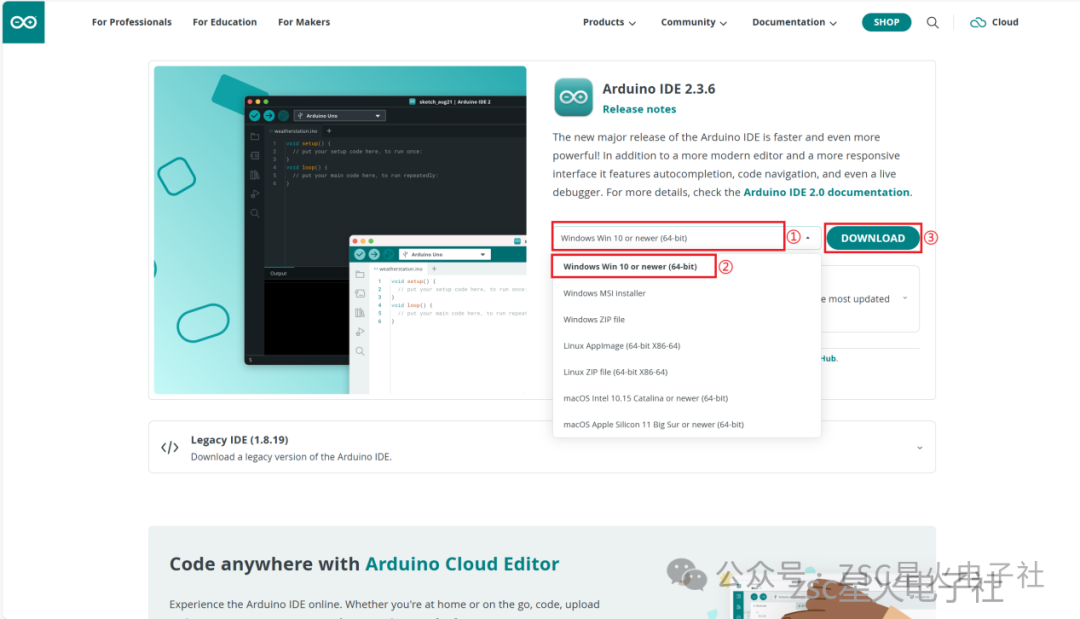This screenshot has width=1080, height=619.
Task: Open the search magnifier icon
Action: coord(933,23)
